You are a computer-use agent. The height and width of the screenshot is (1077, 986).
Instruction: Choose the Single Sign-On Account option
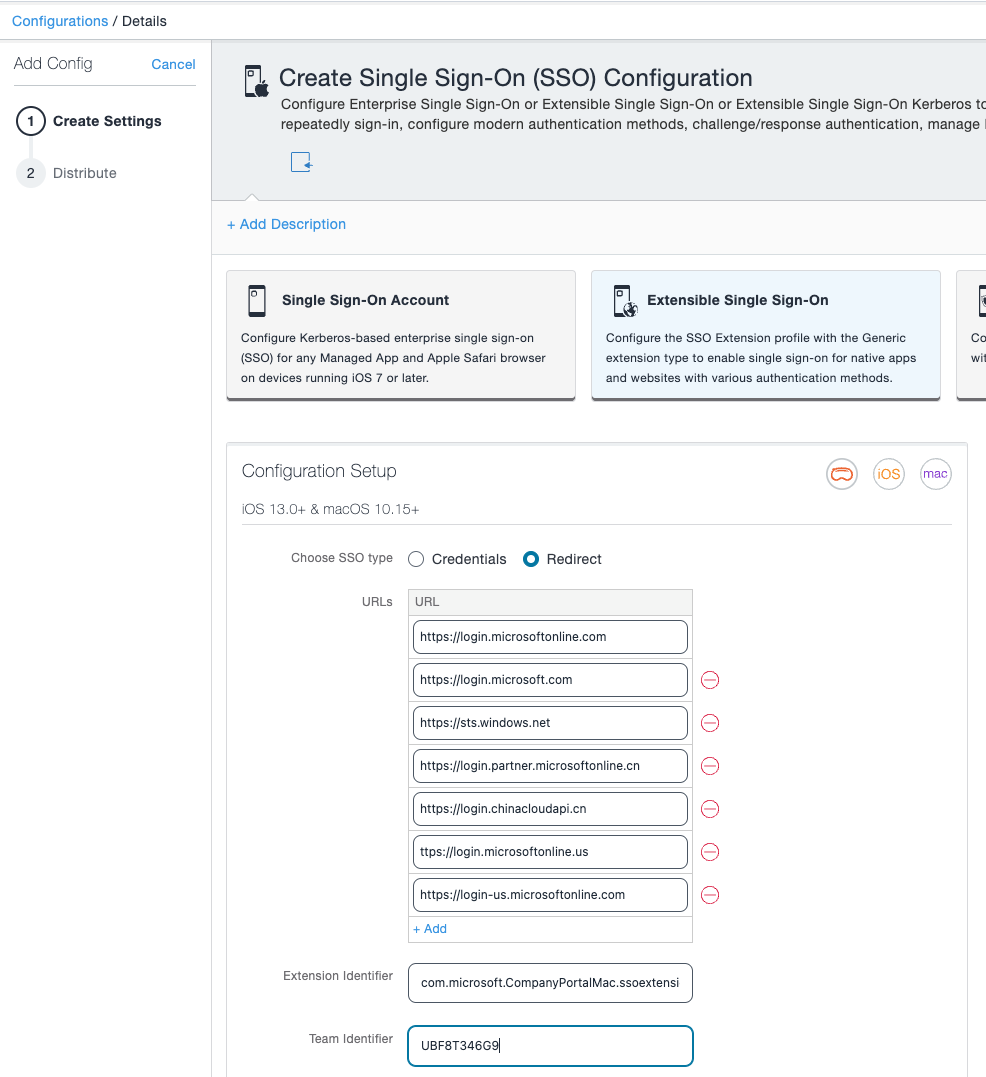[400, 335]
